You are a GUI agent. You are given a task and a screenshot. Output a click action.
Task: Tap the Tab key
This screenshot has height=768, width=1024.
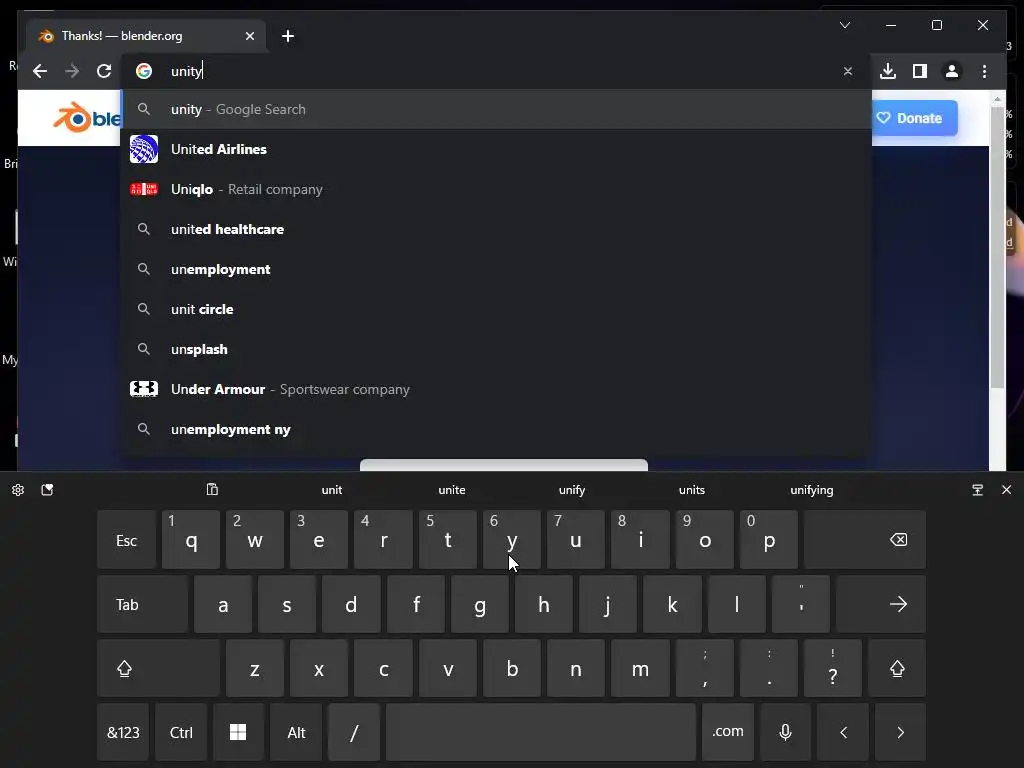point(142,604)
